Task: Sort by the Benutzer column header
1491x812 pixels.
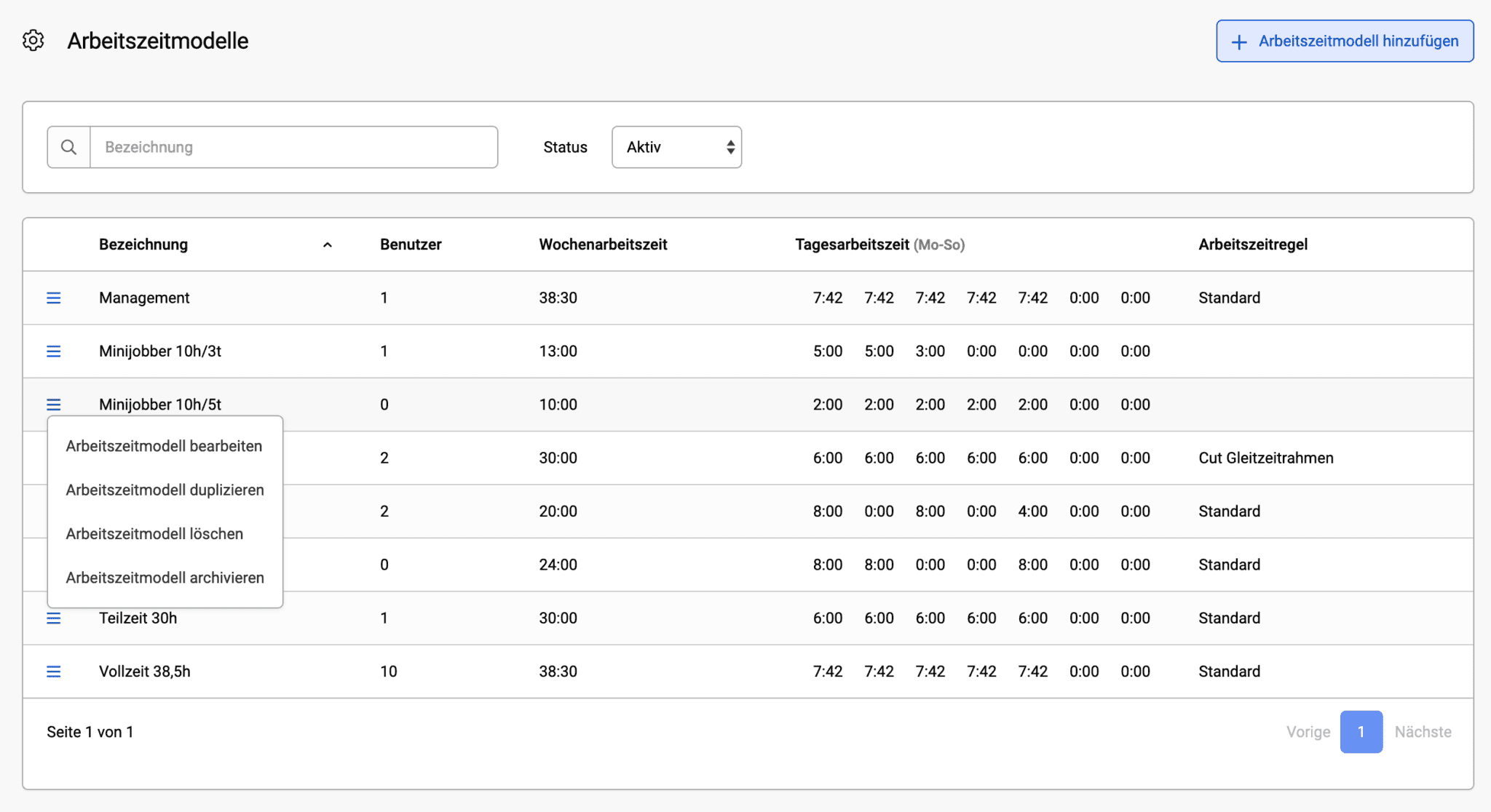Action: coord(411,244)
